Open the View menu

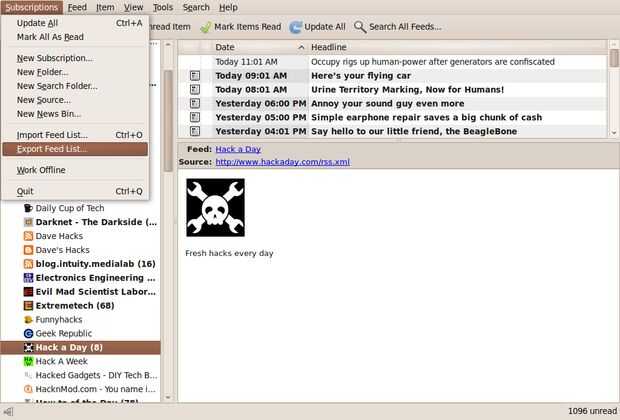tap(134, 7)
